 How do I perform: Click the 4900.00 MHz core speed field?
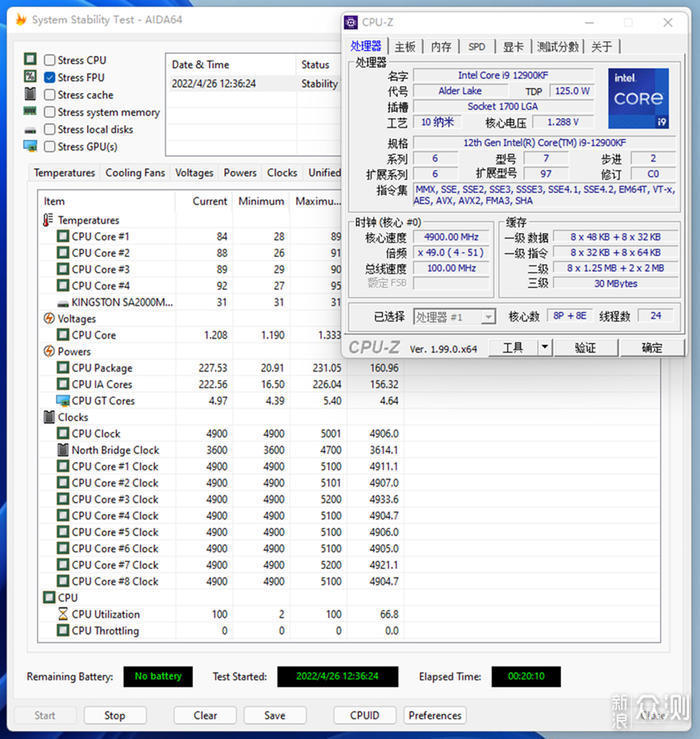(451, 237)
